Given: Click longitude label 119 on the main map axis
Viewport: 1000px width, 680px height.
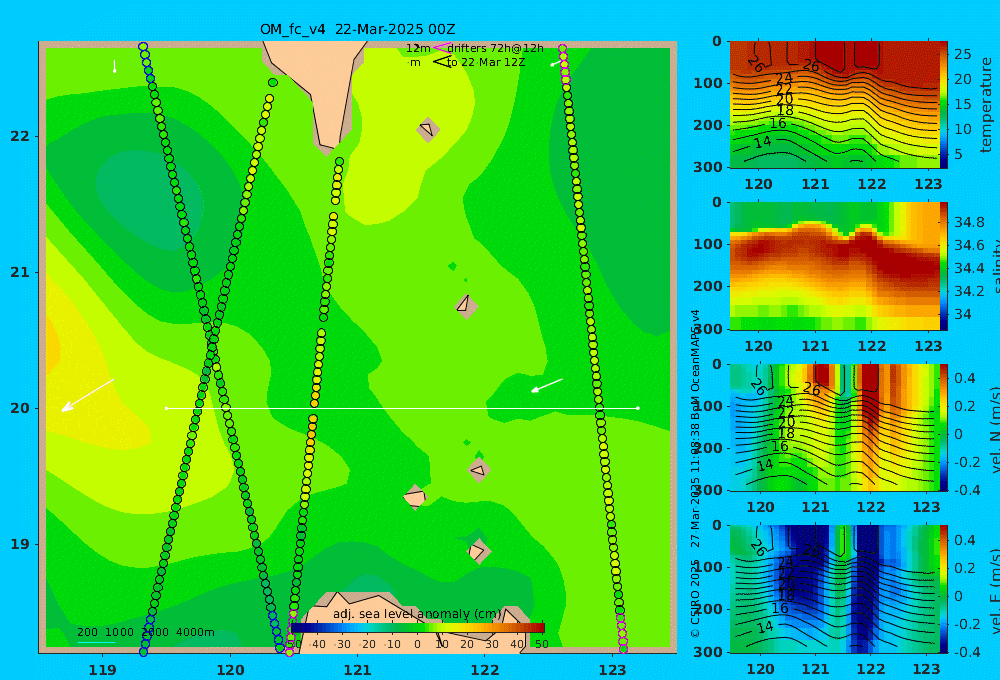Looking at the screenshot, I should 103,670.
